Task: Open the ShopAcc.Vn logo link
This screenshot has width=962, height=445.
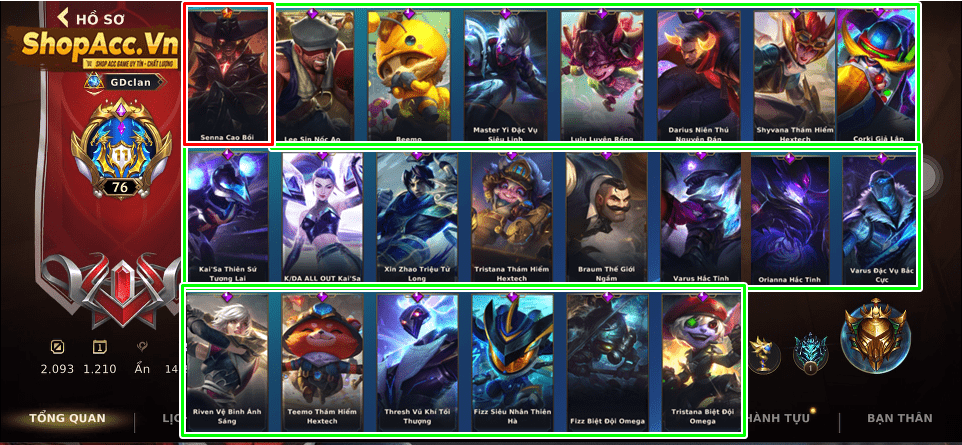Action: point(98,48)
